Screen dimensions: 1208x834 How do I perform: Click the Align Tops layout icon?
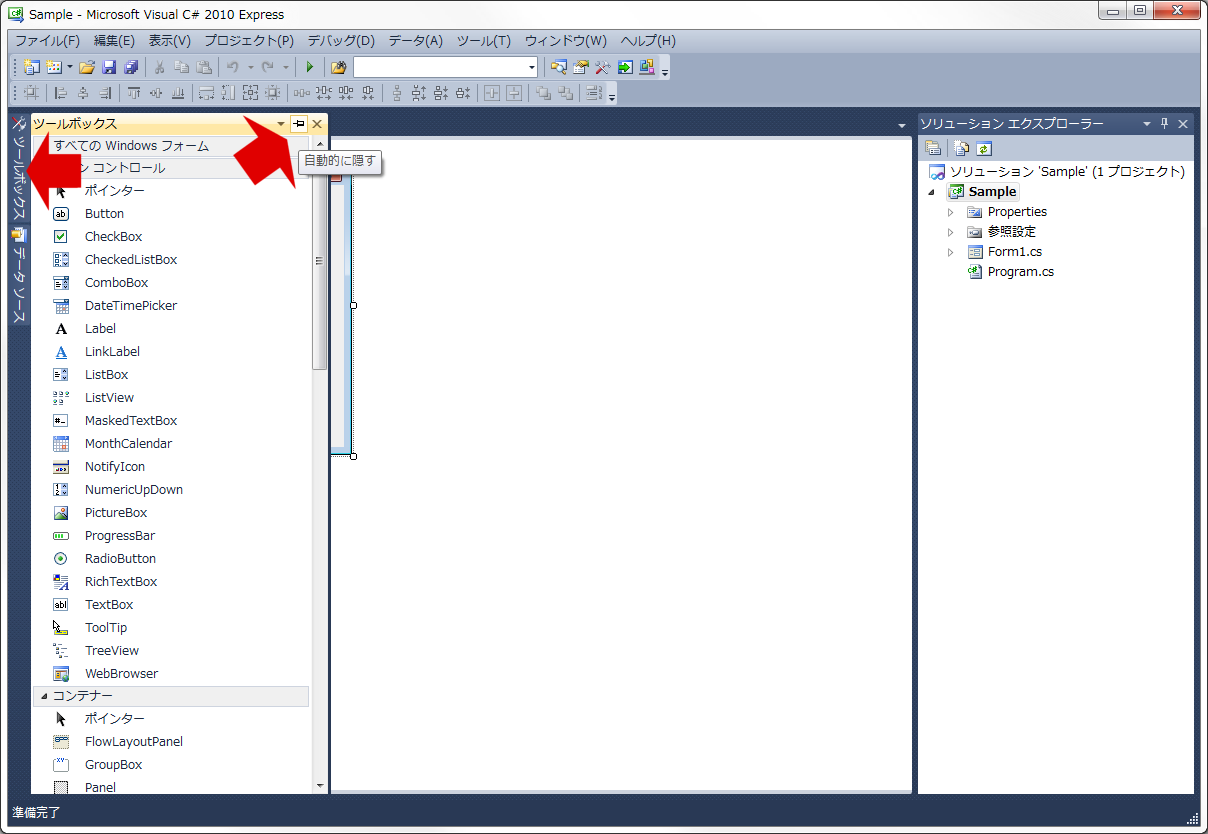[133, 93]
